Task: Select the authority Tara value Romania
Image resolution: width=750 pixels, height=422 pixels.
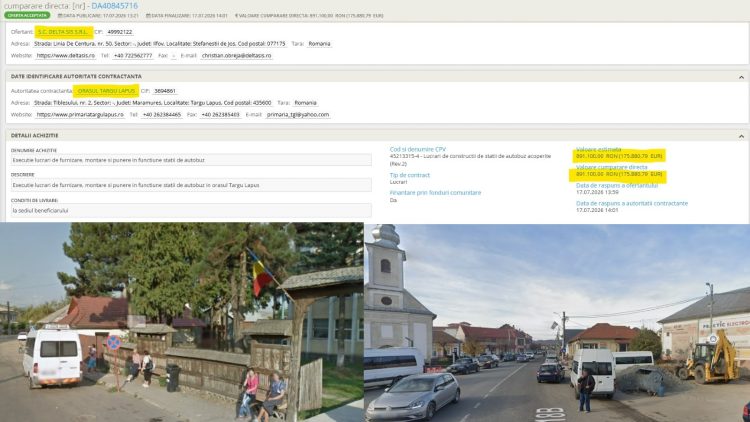Action: click(305, 103)
